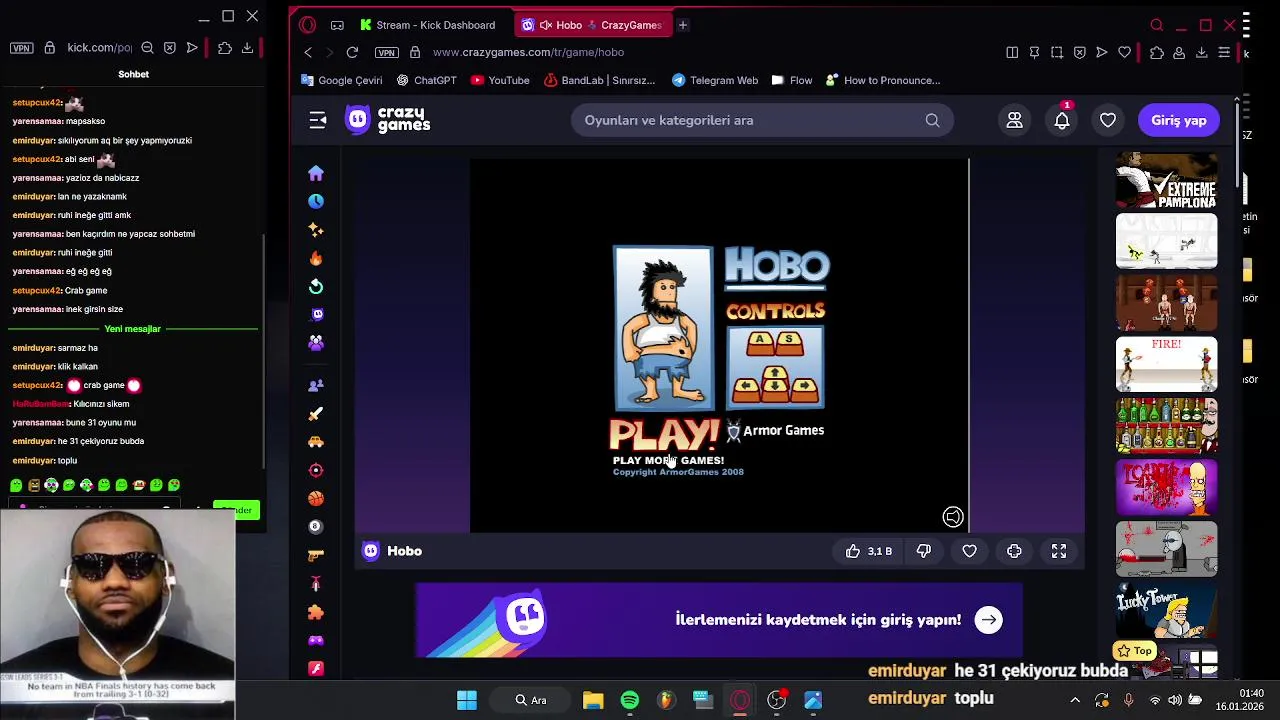Focus the 'Oyunları ve kategorileri ara' search box
This screenshot has width=1280, height=720.
pyautogui.click(x=762, y=120)
